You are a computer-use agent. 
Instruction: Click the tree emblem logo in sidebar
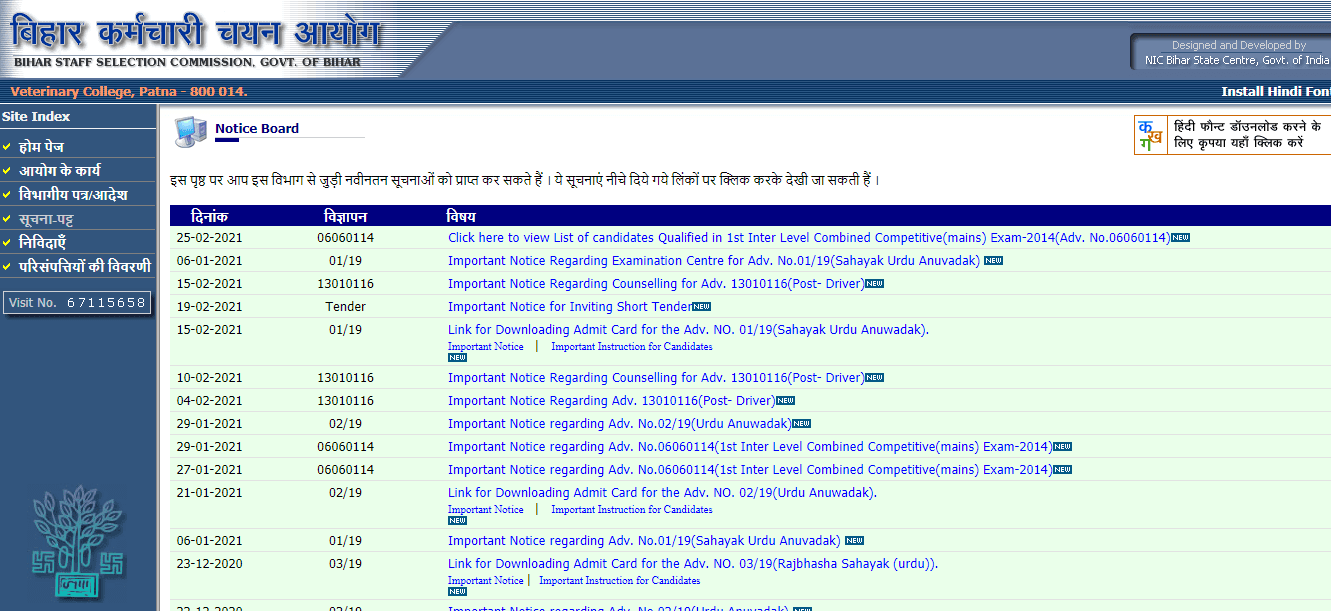coord(77,543)
